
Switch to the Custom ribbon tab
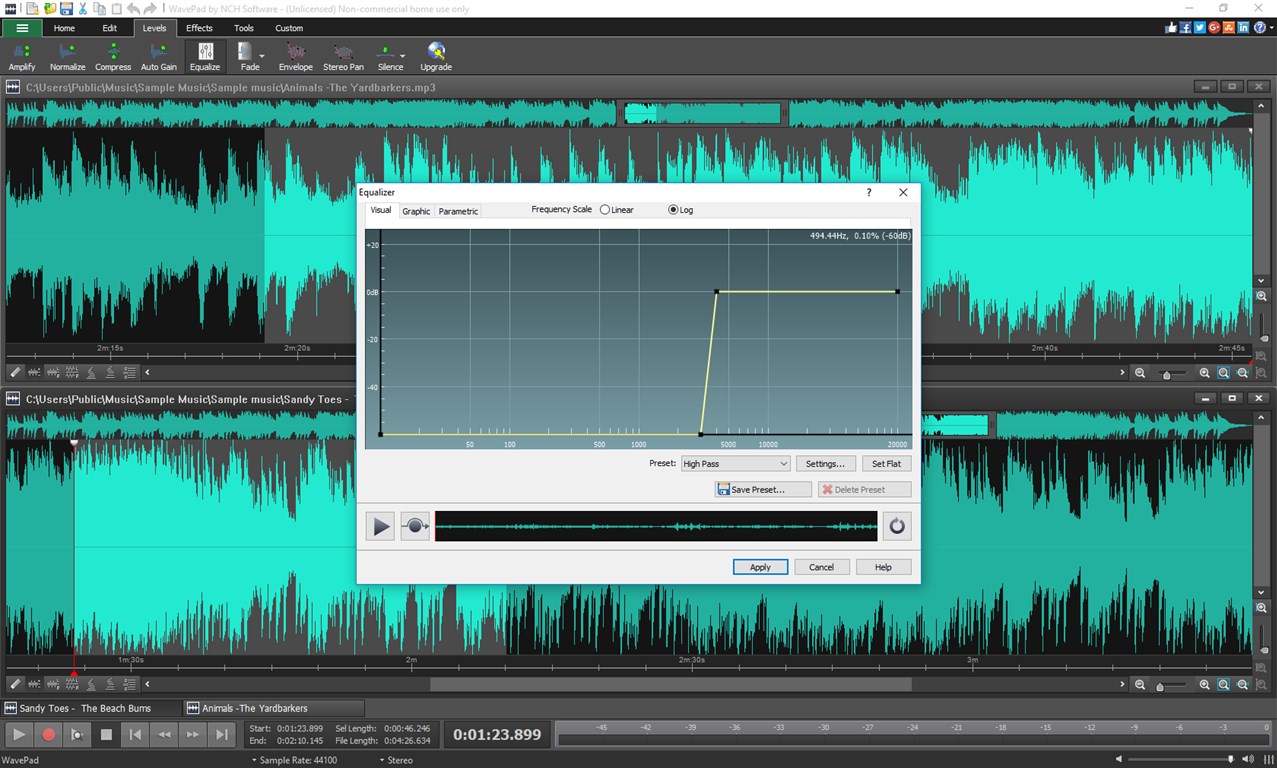[289, 28]
